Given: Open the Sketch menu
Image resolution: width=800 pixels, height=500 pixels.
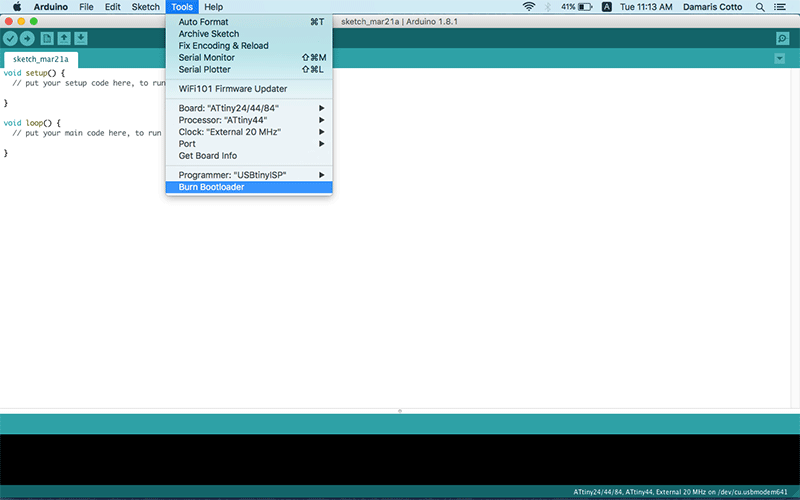Looking at the screenshot, I should click(145, 7).
